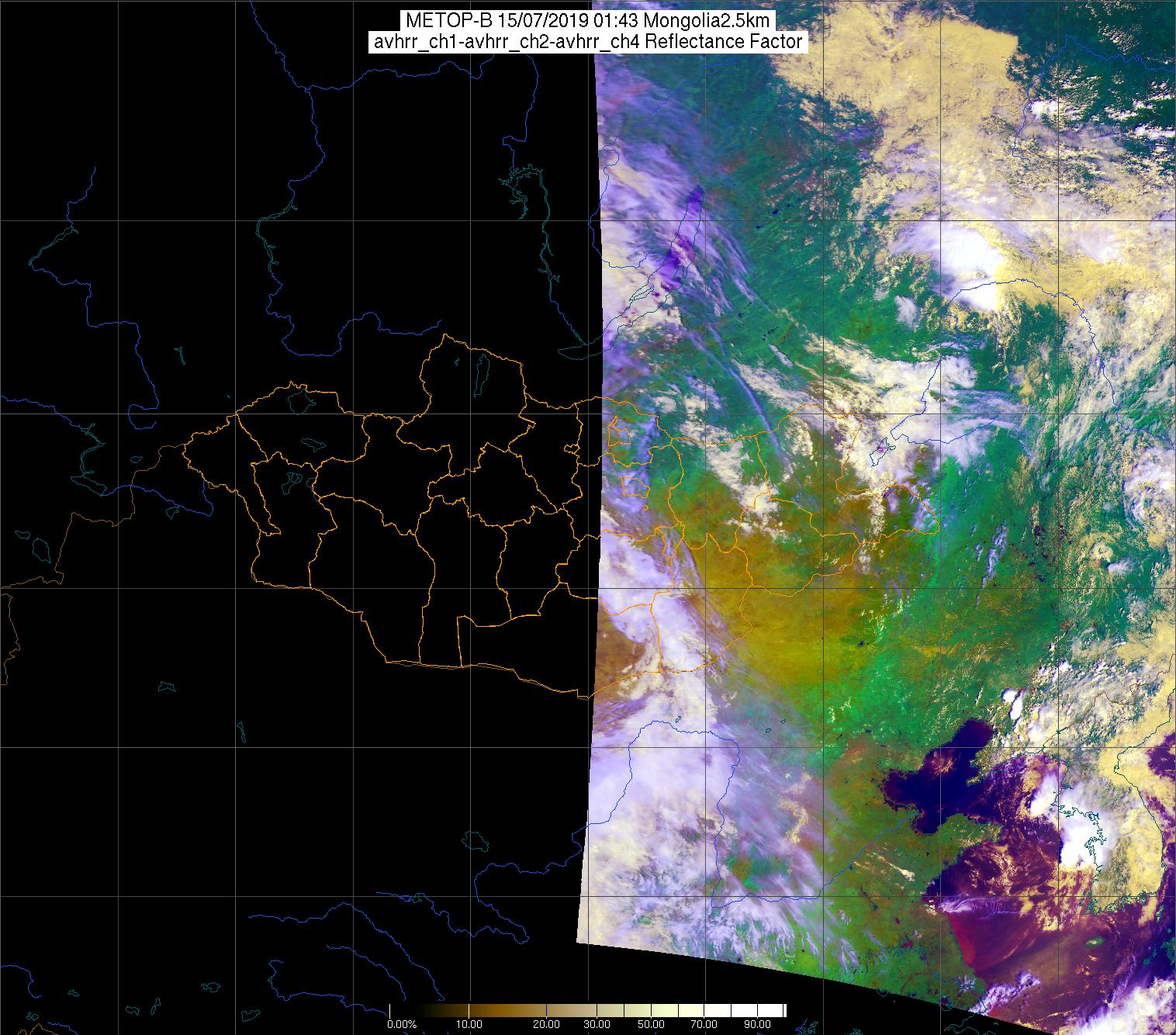
Task: Click the 'avhrr_ch1-avhrr_ch2-avhrr_ch4 Reflectance Factor' caption
Action: coord(587,42)
